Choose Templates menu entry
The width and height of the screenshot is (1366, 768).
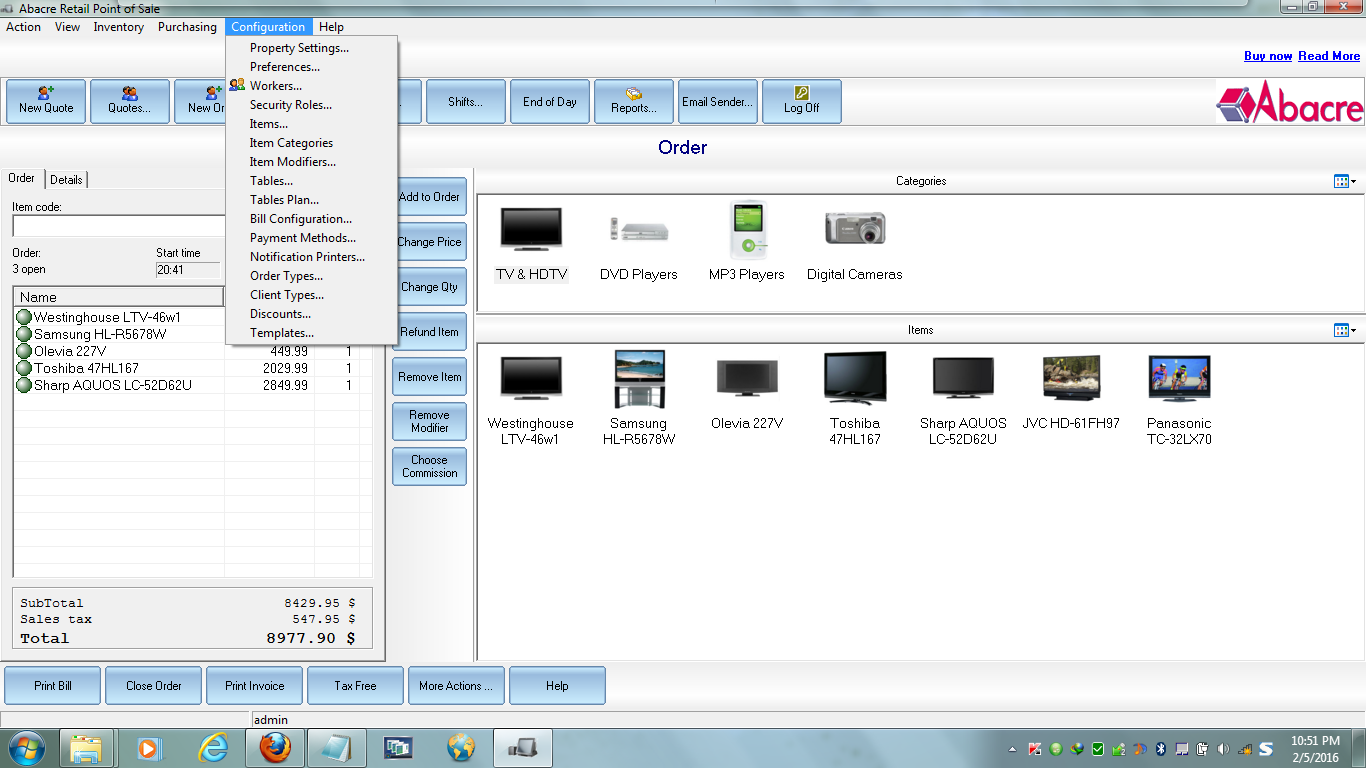click(x=312, y=333)
